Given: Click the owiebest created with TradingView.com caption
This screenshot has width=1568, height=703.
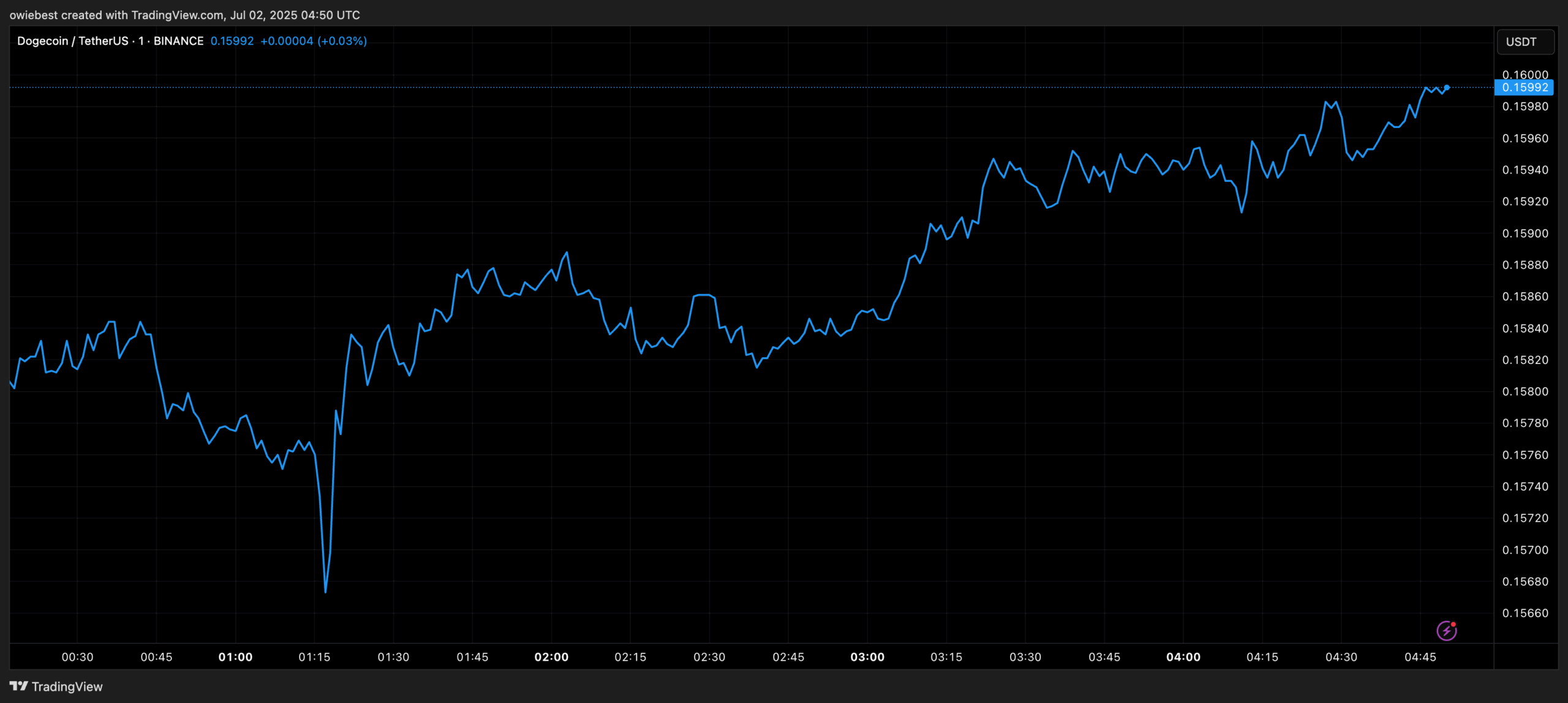Looking at the screenshot, I should (x=184, y=15).
